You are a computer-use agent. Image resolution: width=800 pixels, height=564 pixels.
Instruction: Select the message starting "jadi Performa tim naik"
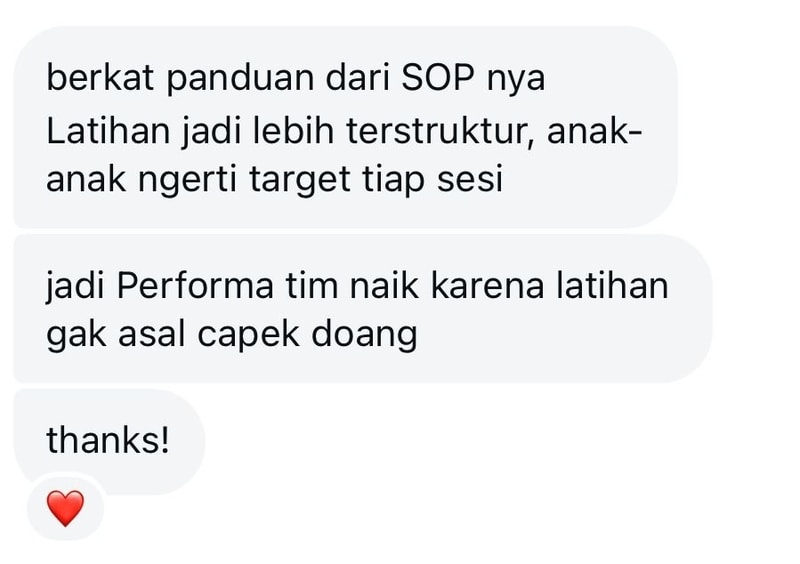[x=362, y=309]
